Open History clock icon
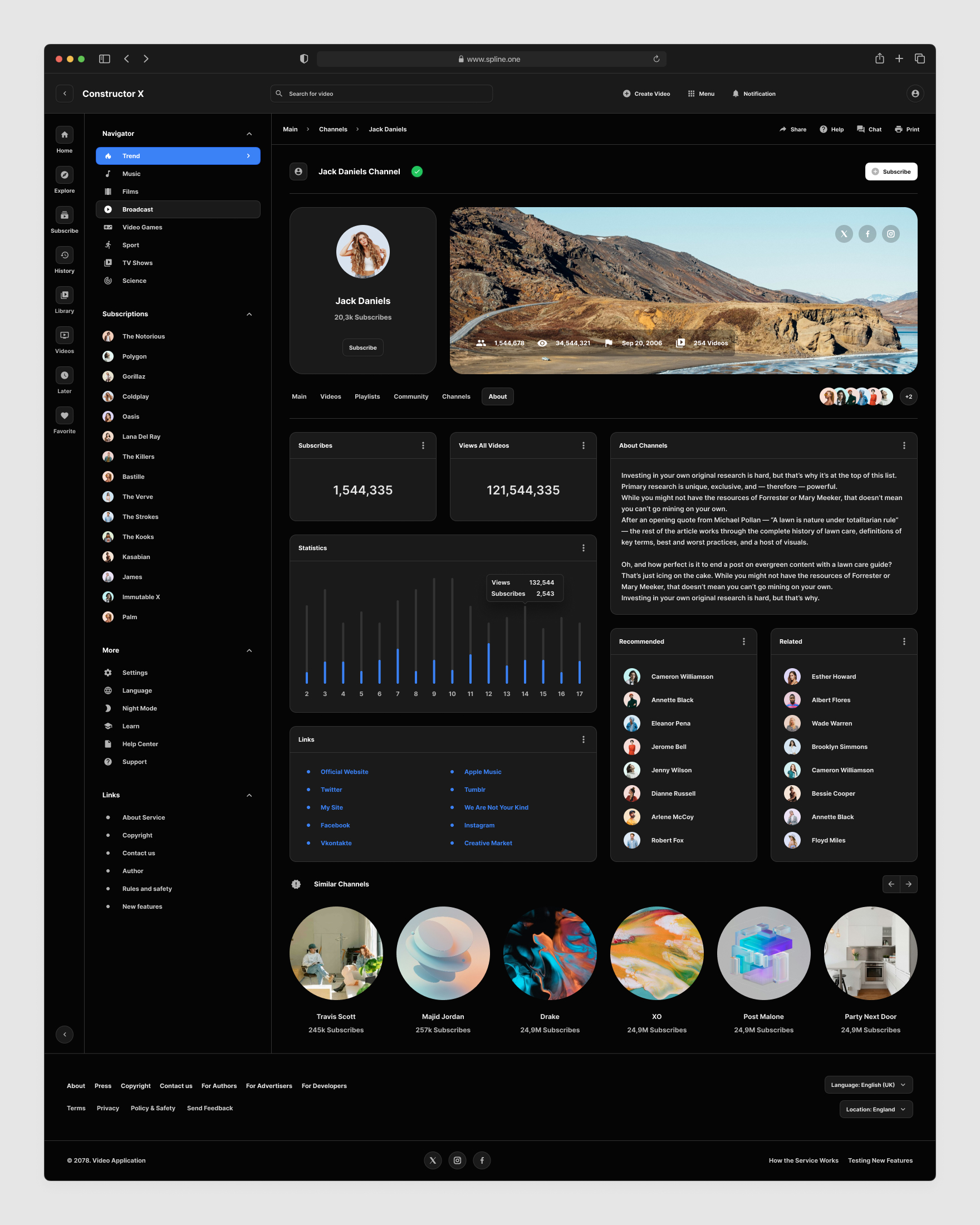The height and width of the screenshot is (1225, 980). (64, 255)
